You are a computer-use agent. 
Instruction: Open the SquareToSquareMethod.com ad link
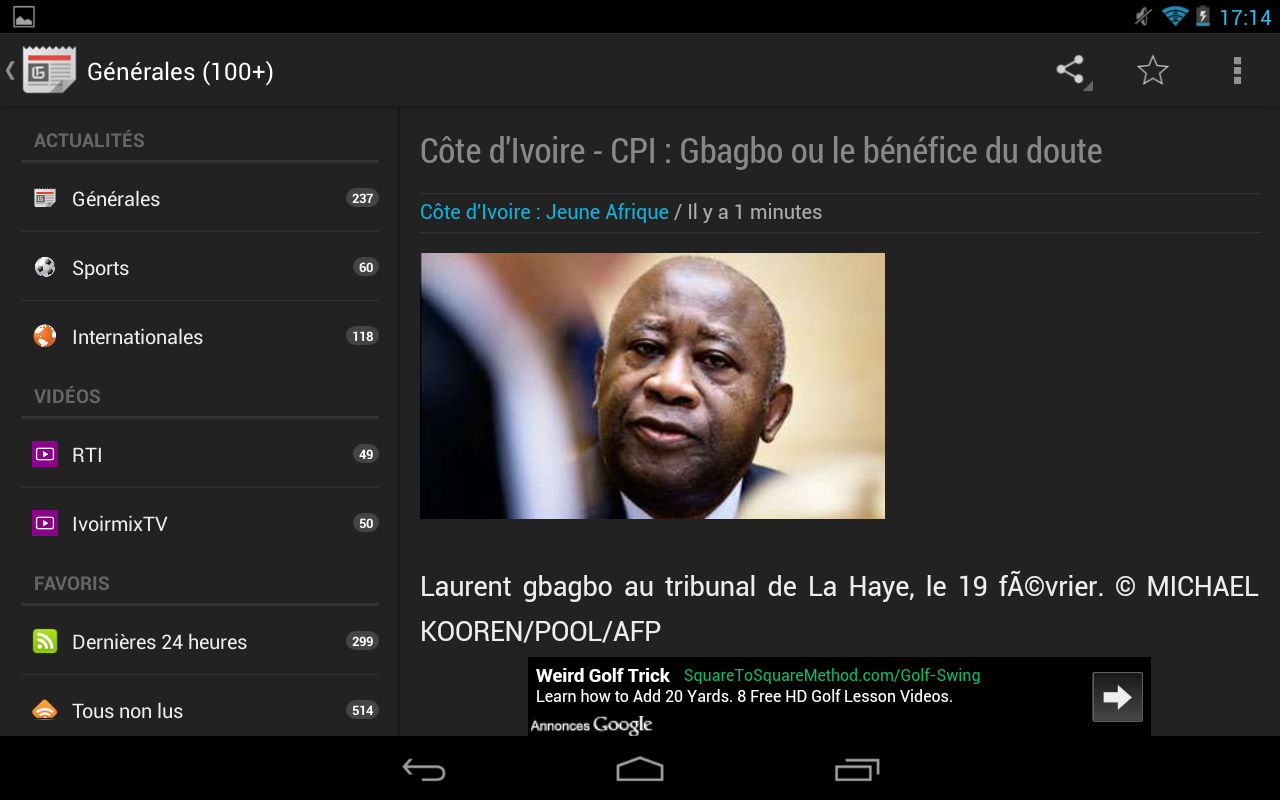[832, 675]
